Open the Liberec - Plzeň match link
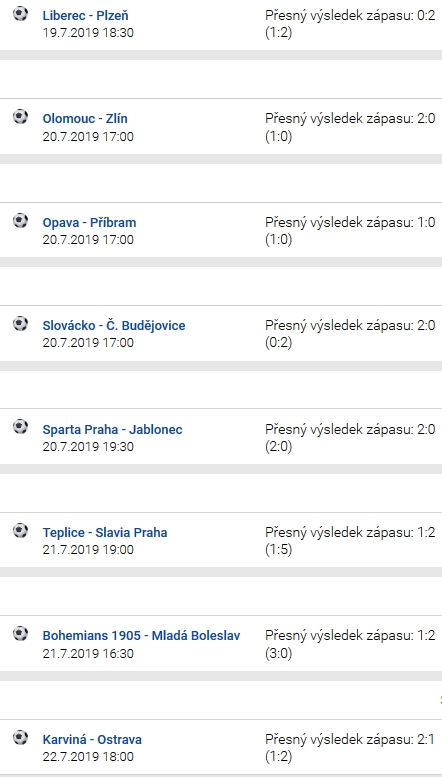Screen dimensions: 442x777 tap(85, 16)
